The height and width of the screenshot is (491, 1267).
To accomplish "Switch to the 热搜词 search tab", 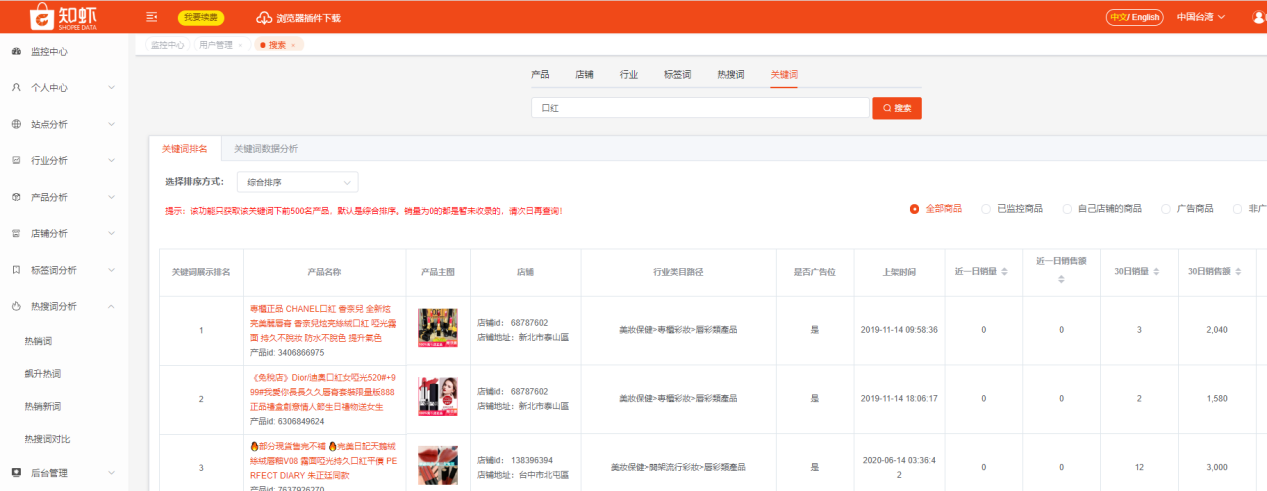I will (x=730, y=75).
